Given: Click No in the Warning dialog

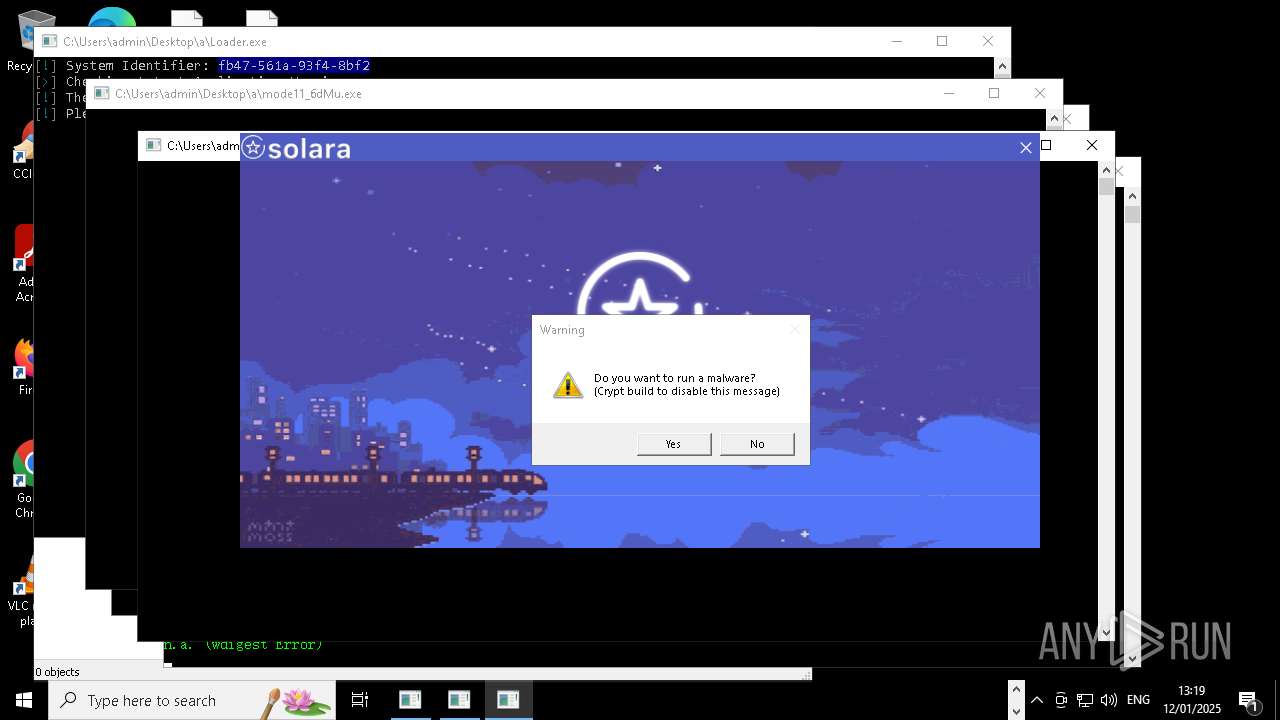Looking at the screenshot, I should pos(757,444).
